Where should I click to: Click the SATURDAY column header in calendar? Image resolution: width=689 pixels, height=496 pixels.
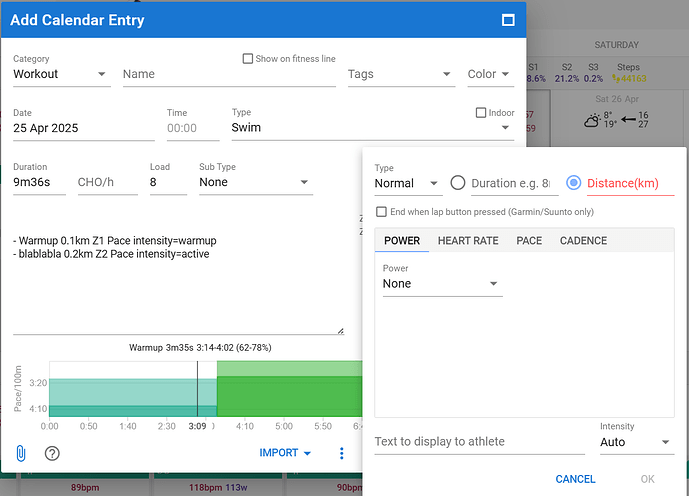click(x=616, y=45)
